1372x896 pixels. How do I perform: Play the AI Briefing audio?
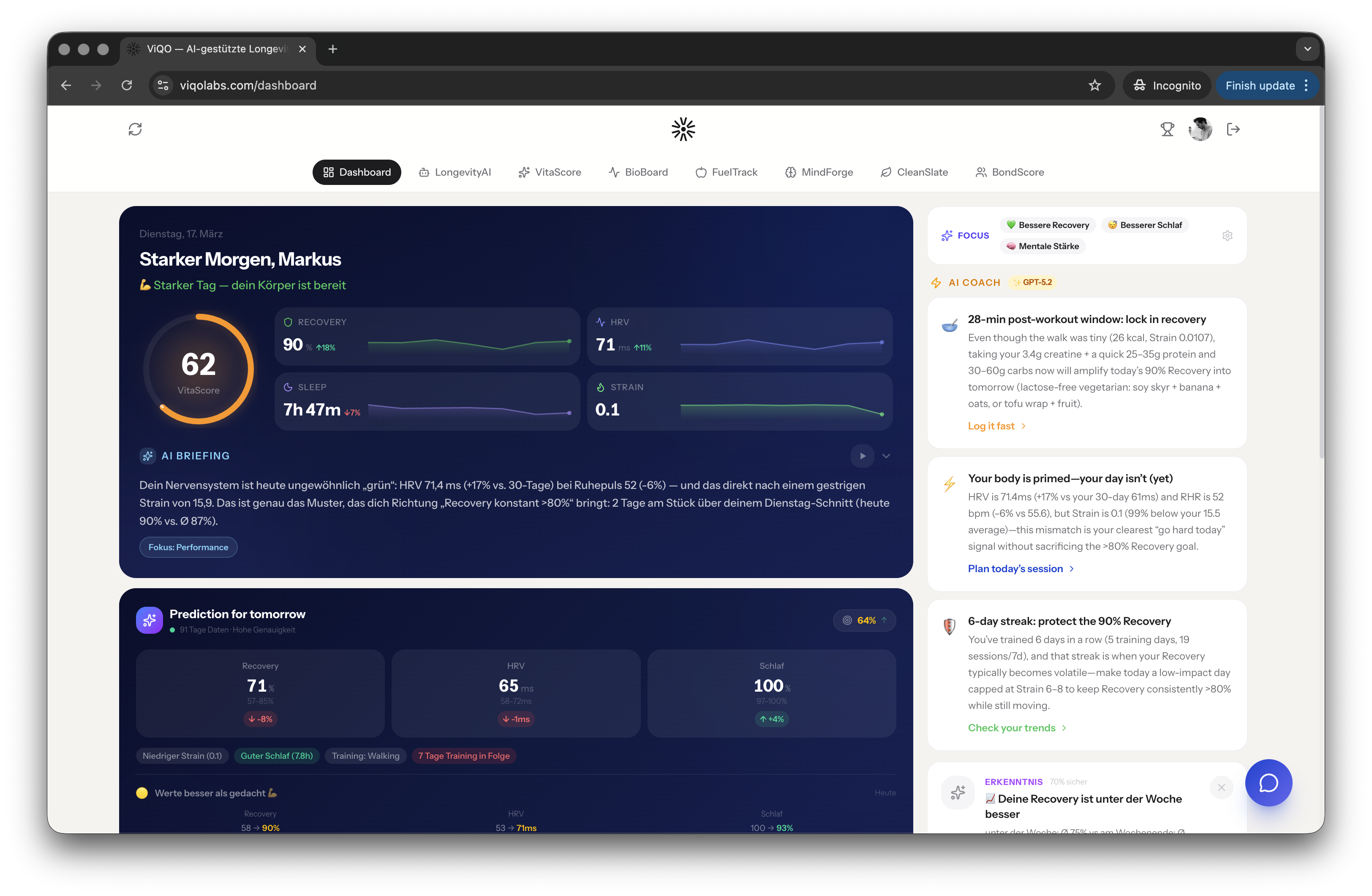click(x=862, y=456)
